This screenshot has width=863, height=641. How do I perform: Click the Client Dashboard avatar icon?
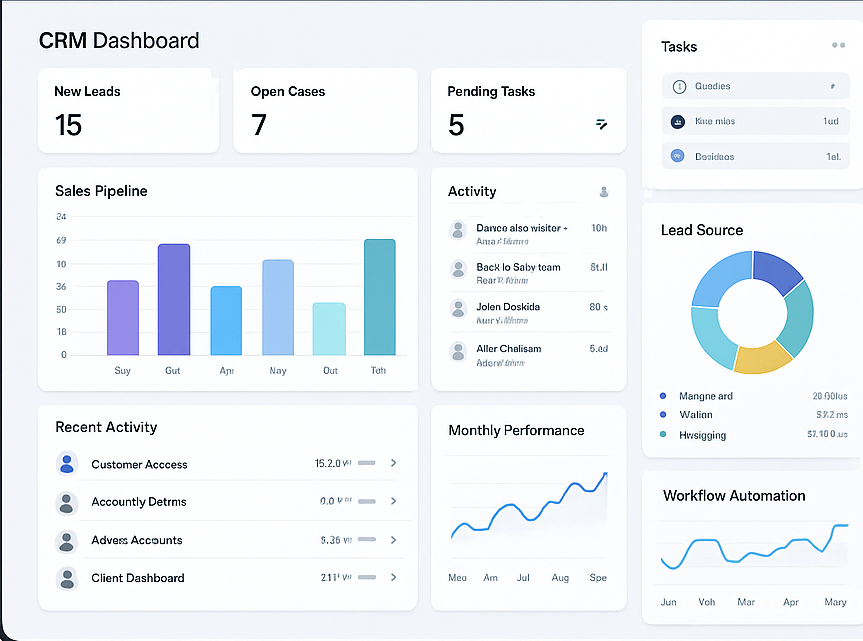coord(66,578)
